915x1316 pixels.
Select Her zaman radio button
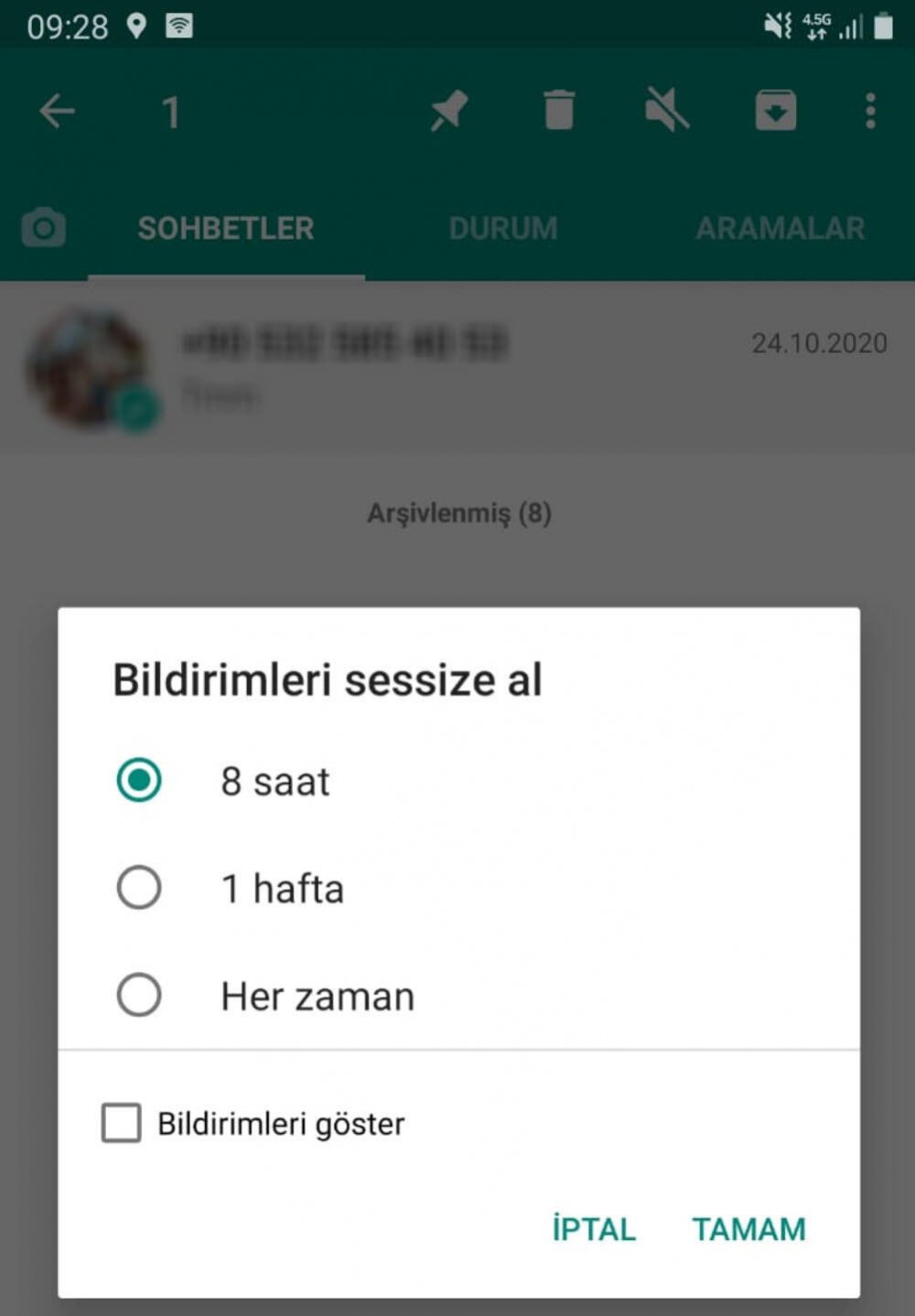139,995
